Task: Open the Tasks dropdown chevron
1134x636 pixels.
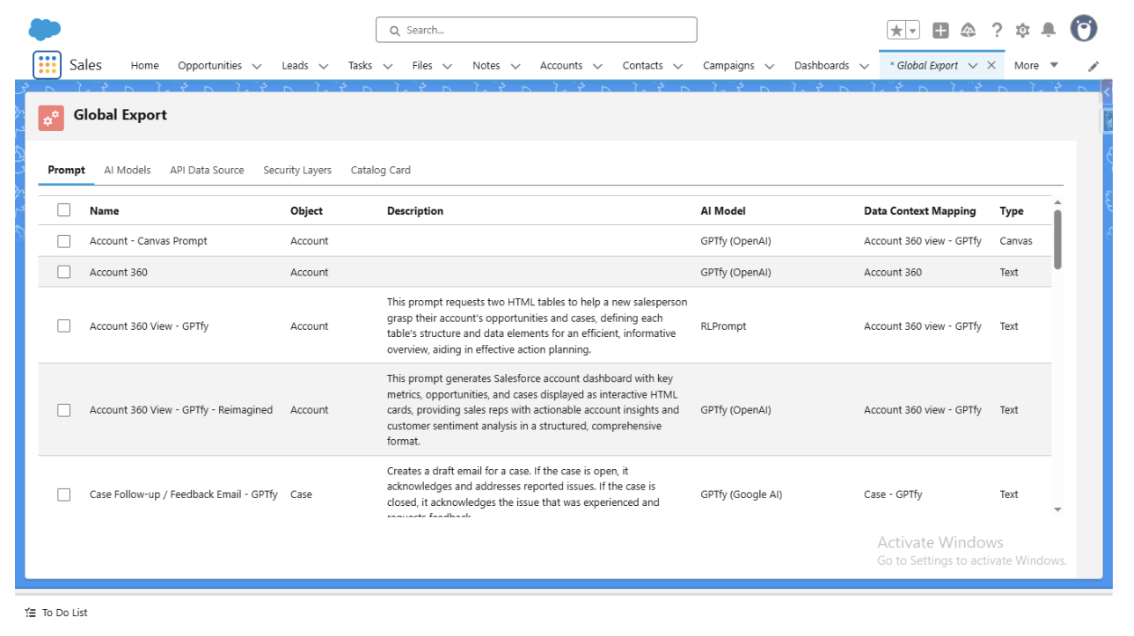Action: [388, 66]
